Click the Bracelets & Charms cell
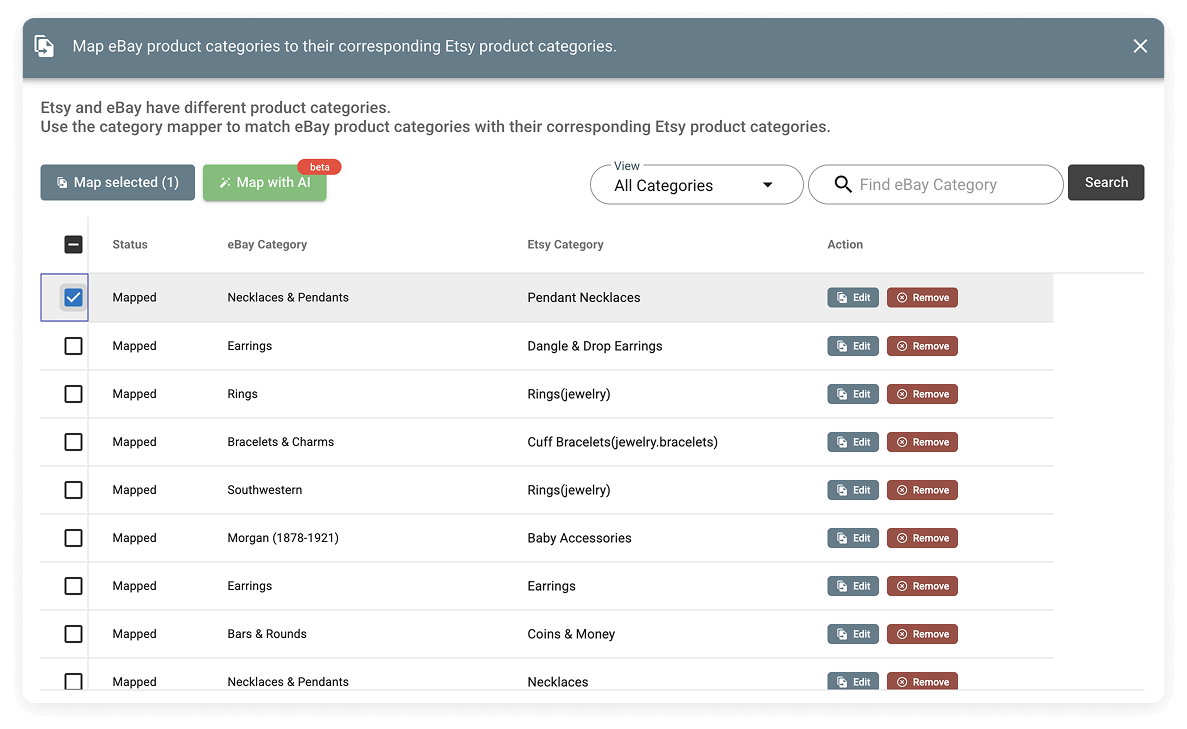This screenshot has height=729, width=1187. click(x=281, y=442)
